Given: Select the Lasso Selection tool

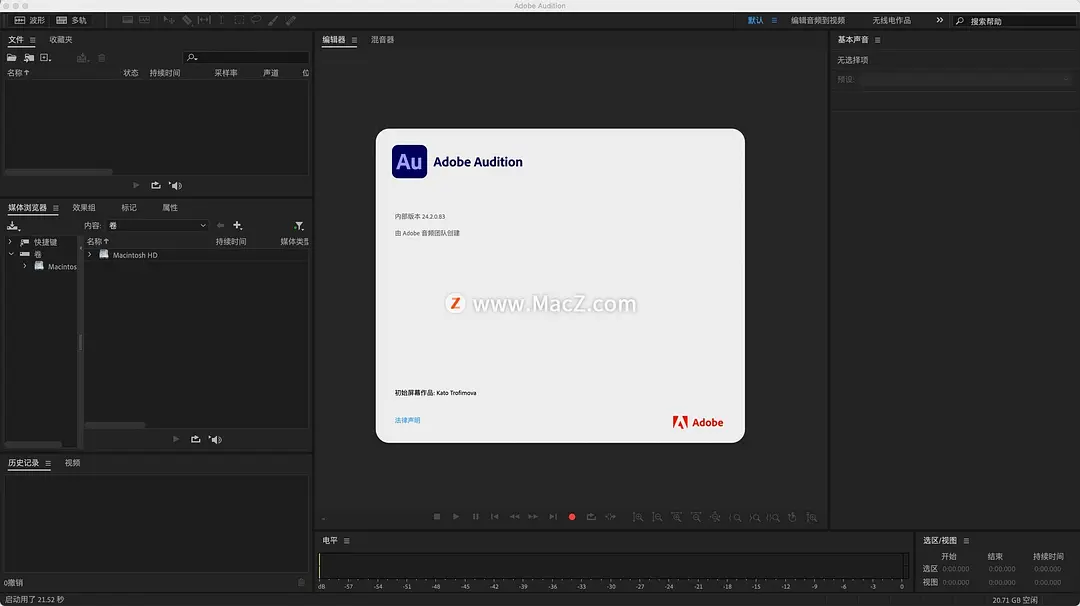Looking at the screenshot, I should tap(256, 20).
